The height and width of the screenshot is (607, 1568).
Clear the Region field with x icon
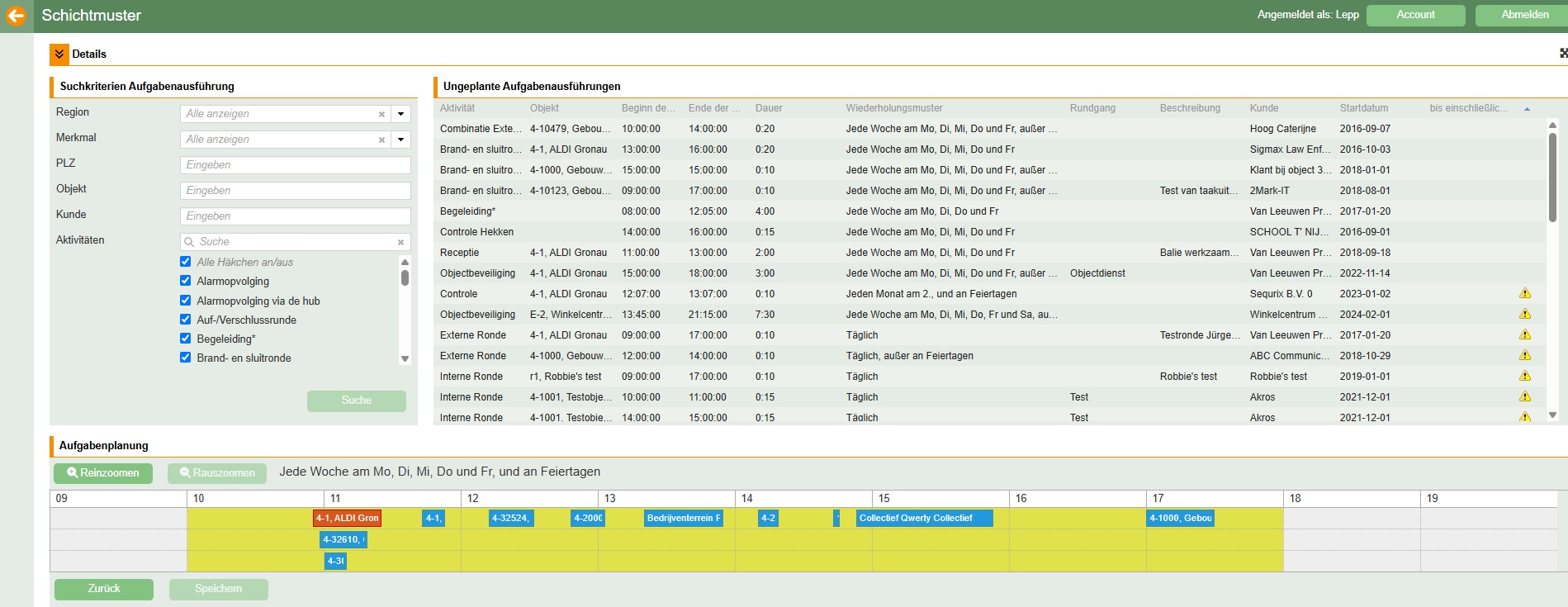[381, 115]
